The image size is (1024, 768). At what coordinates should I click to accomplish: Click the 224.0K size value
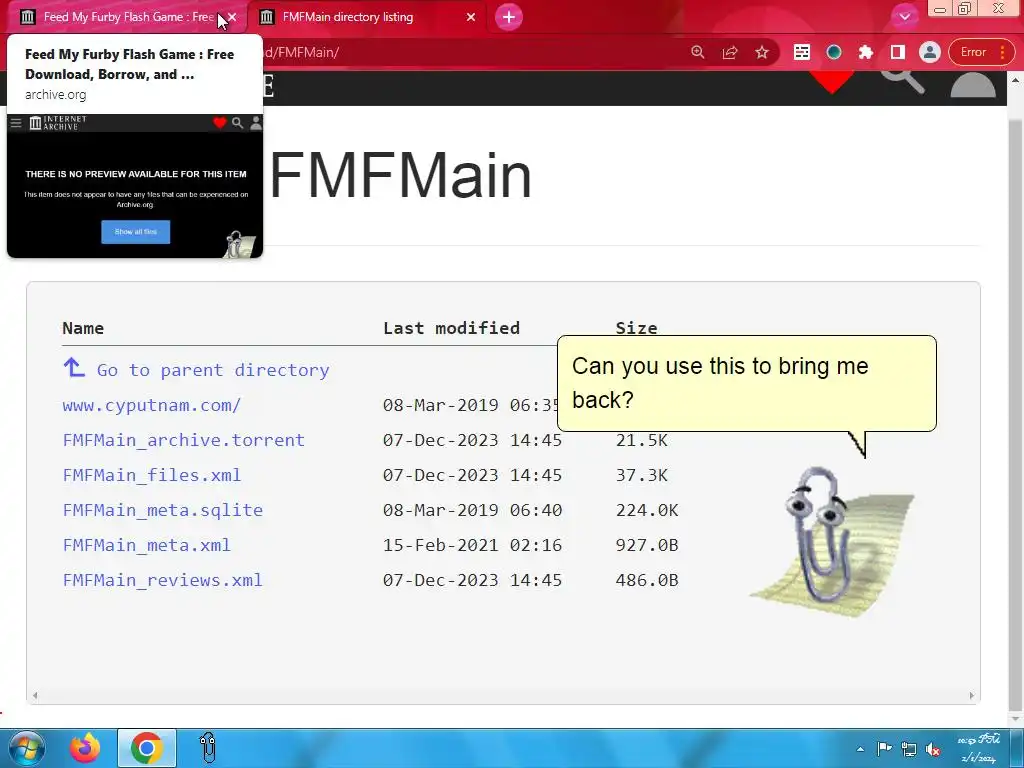647,510
